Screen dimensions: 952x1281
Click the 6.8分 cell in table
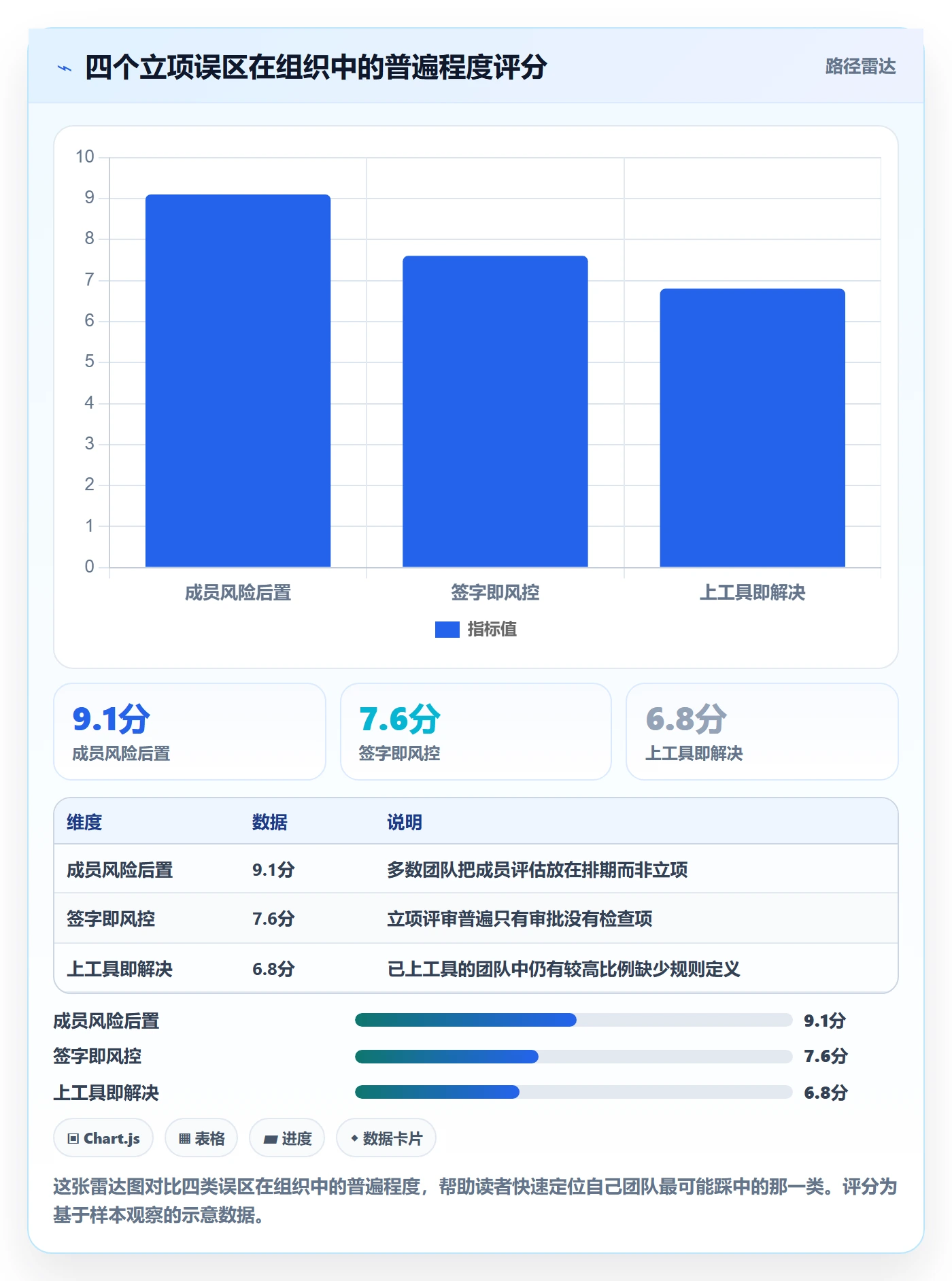pos(273,969)
